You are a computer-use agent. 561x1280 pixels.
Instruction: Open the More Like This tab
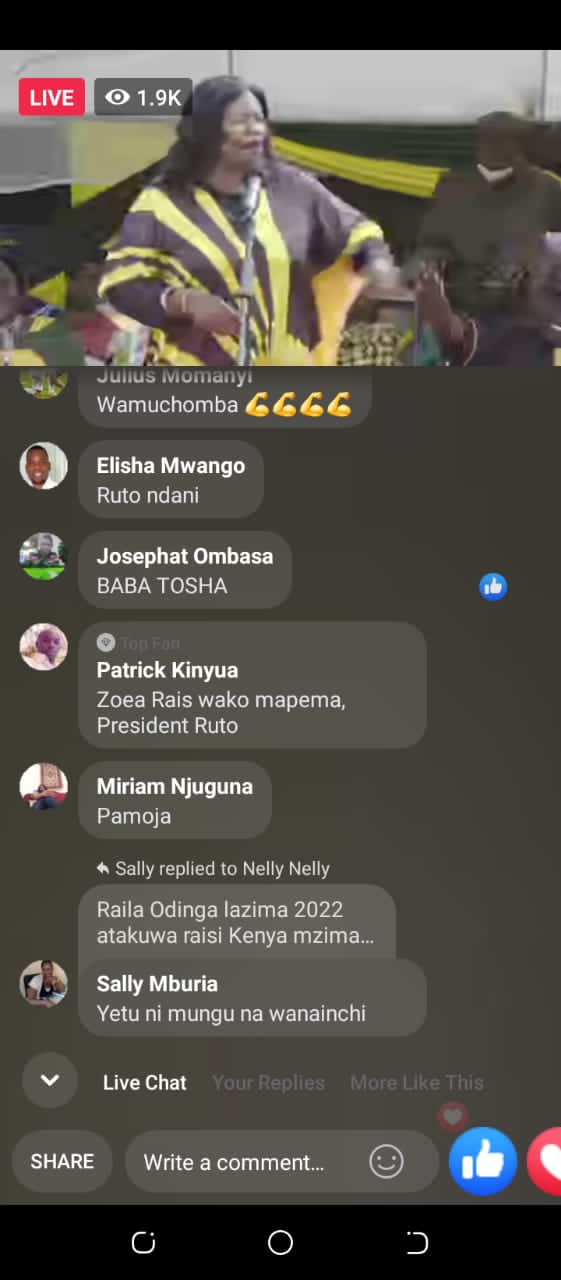(x=417, y=1082)
